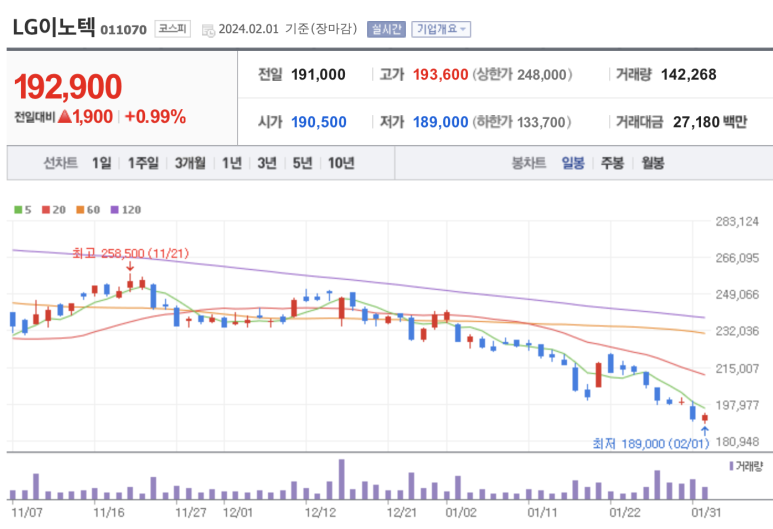Click the low price 189,000 value
The height and width of the screenshot is (529, 773).
[x=440, y=122]
